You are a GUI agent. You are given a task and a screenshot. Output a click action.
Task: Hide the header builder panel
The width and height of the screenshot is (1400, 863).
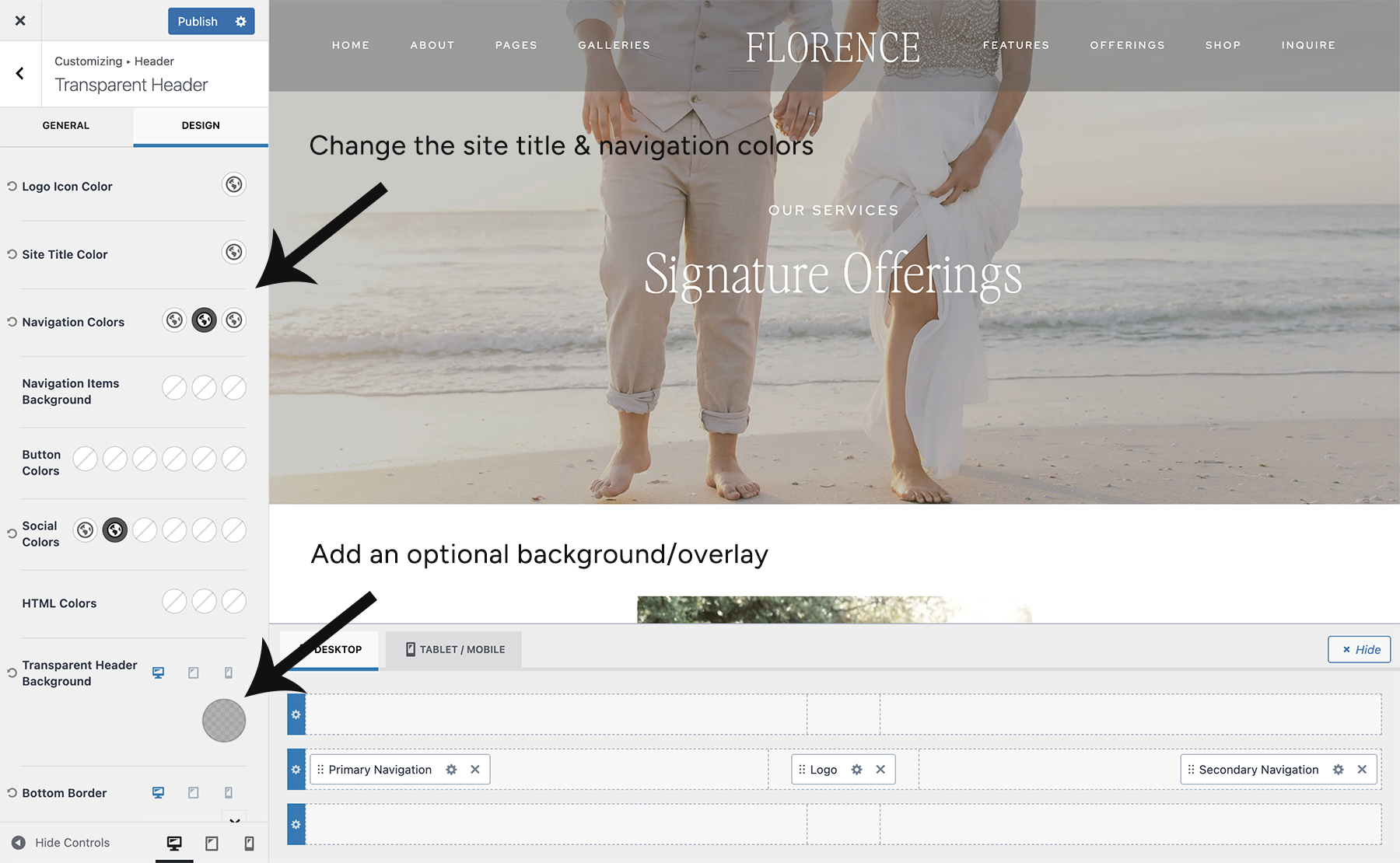click(1359, 649)
